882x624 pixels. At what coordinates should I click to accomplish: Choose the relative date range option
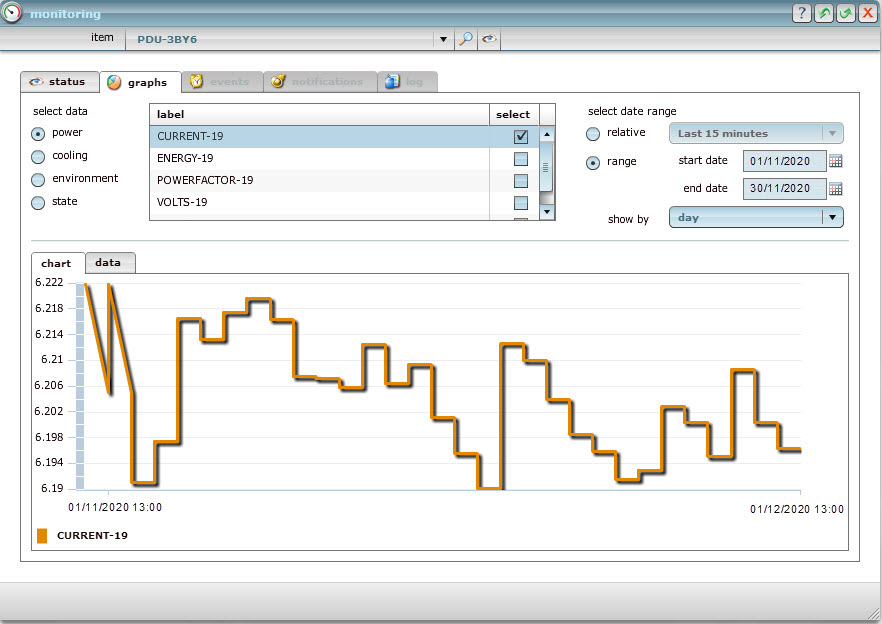pos(593,133)
